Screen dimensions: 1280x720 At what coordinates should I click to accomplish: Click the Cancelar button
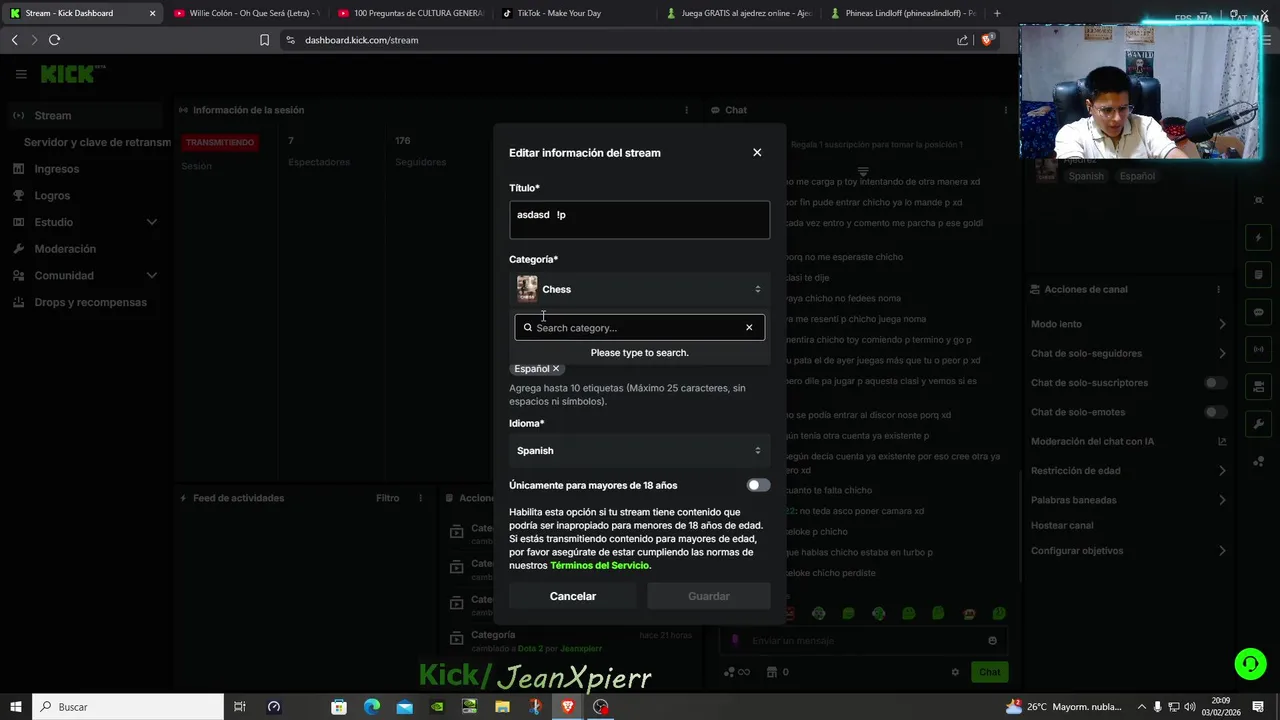(x=573, y=596)
